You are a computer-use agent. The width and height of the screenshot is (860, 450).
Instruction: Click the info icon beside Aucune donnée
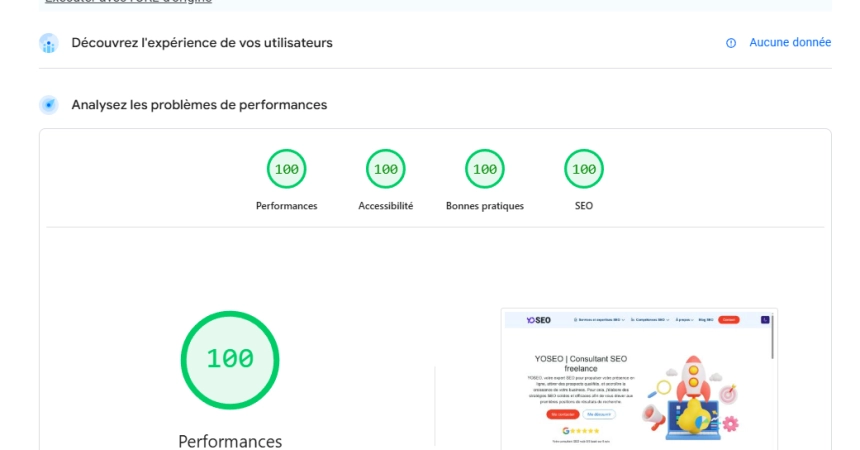[731, 43]
